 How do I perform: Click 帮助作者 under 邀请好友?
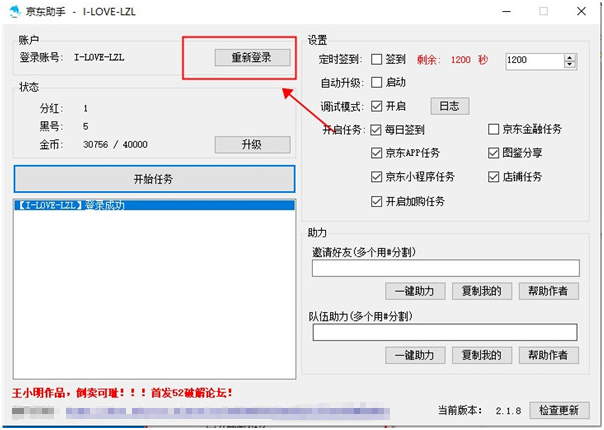[x=548, y=291]
